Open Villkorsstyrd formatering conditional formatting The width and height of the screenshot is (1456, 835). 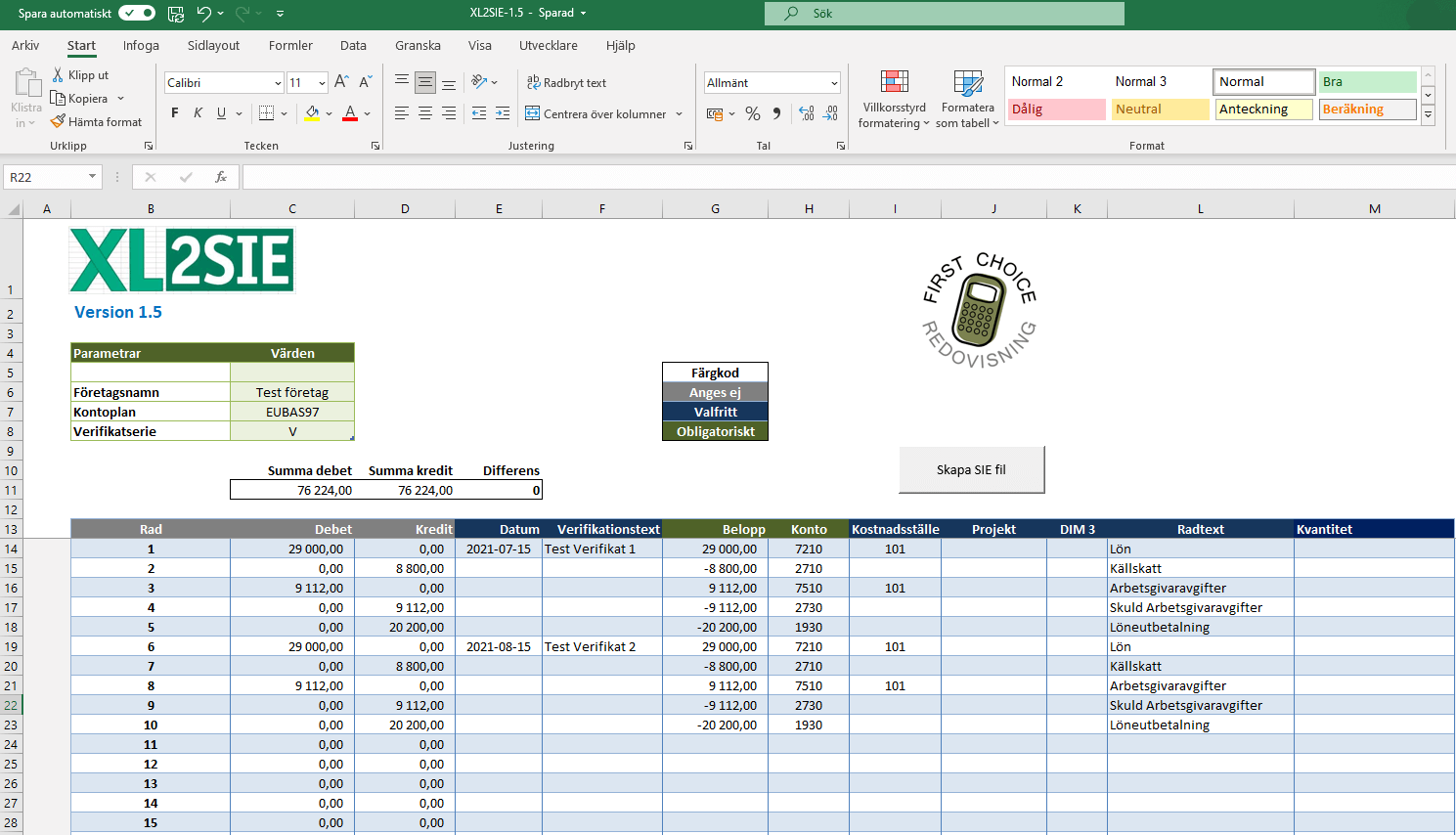(x=894, y=99)
